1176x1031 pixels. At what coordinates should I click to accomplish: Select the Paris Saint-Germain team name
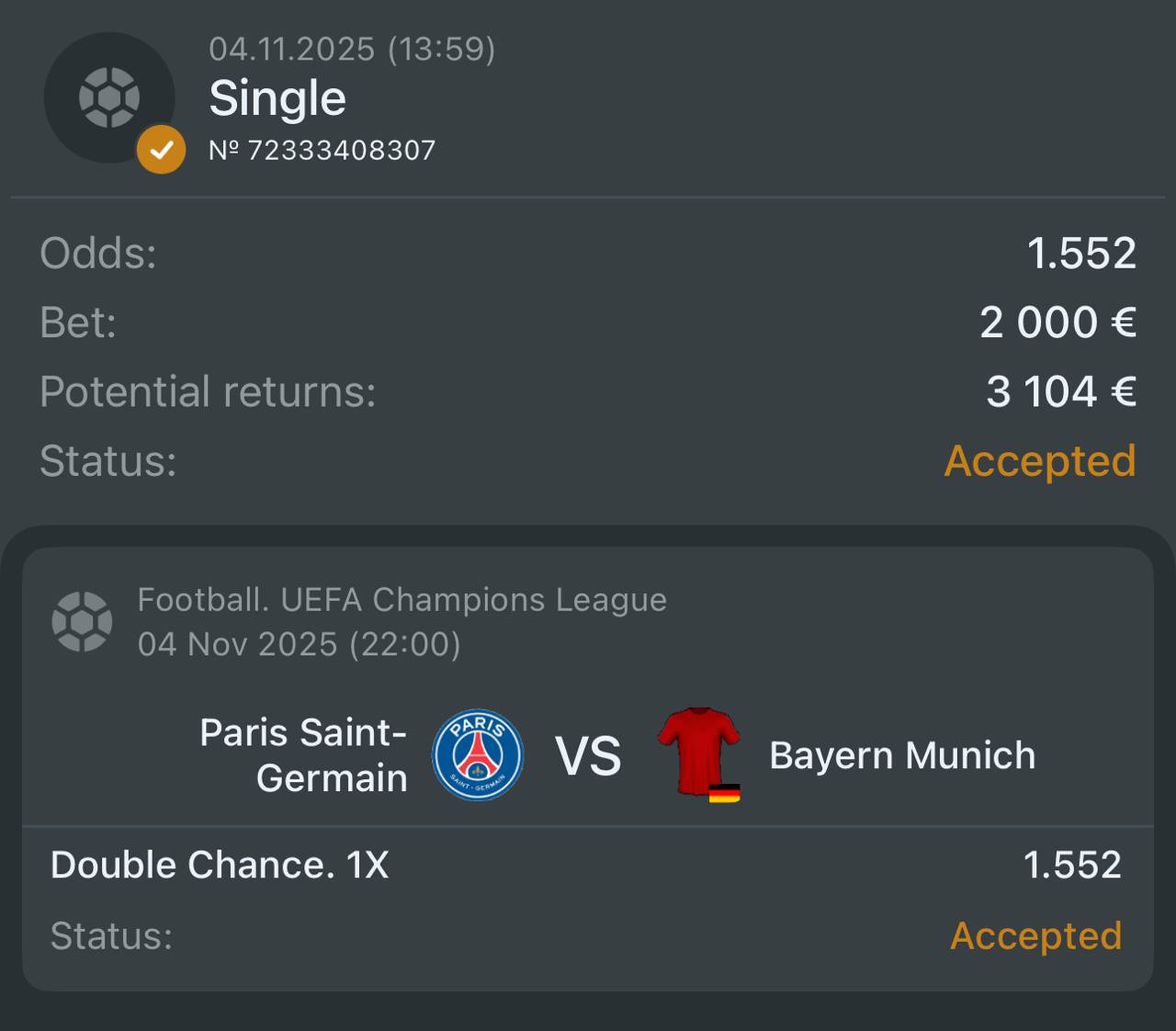click(x=304, y=754)
